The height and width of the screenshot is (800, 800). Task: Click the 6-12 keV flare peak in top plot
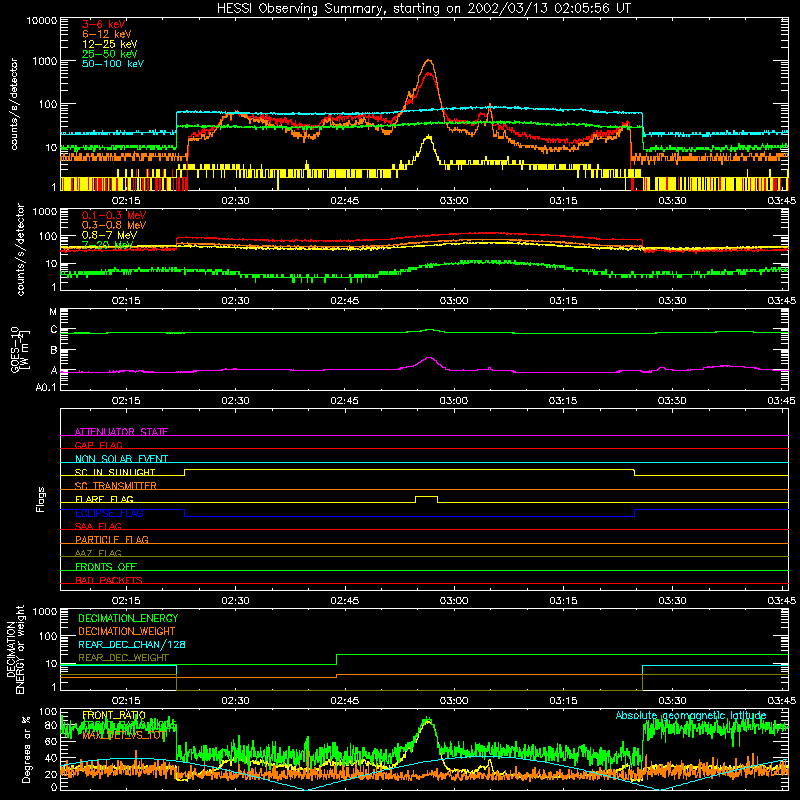429,60
